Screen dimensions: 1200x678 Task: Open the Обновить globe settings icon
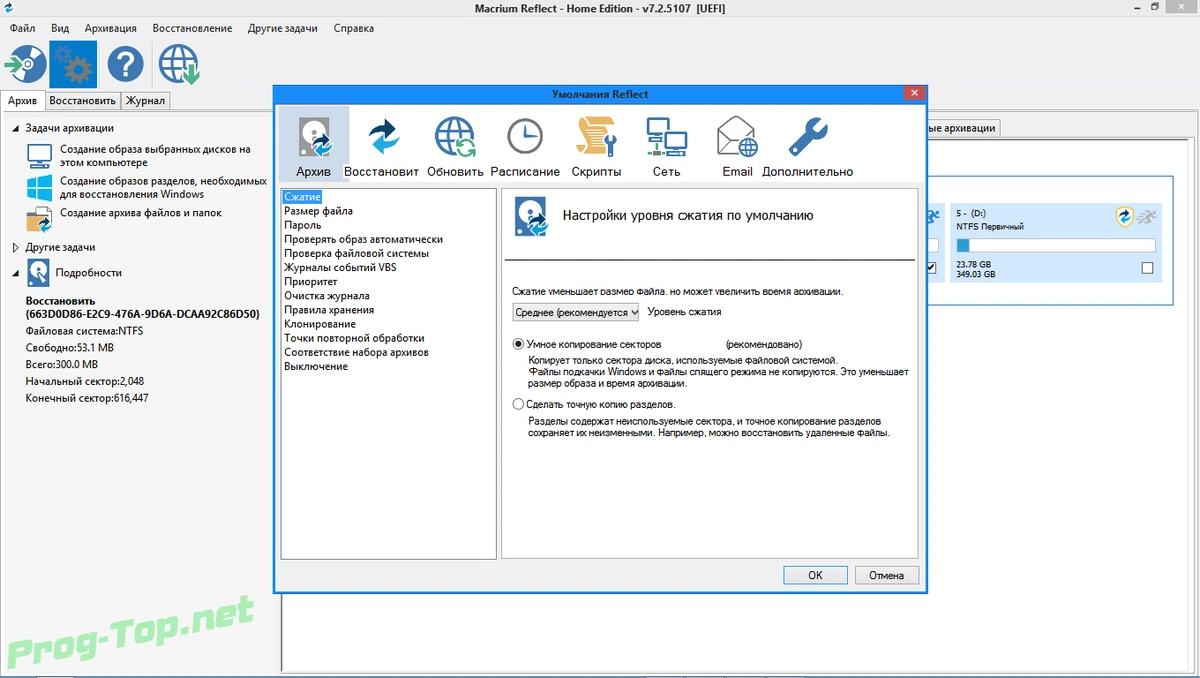tap(455, 147)
